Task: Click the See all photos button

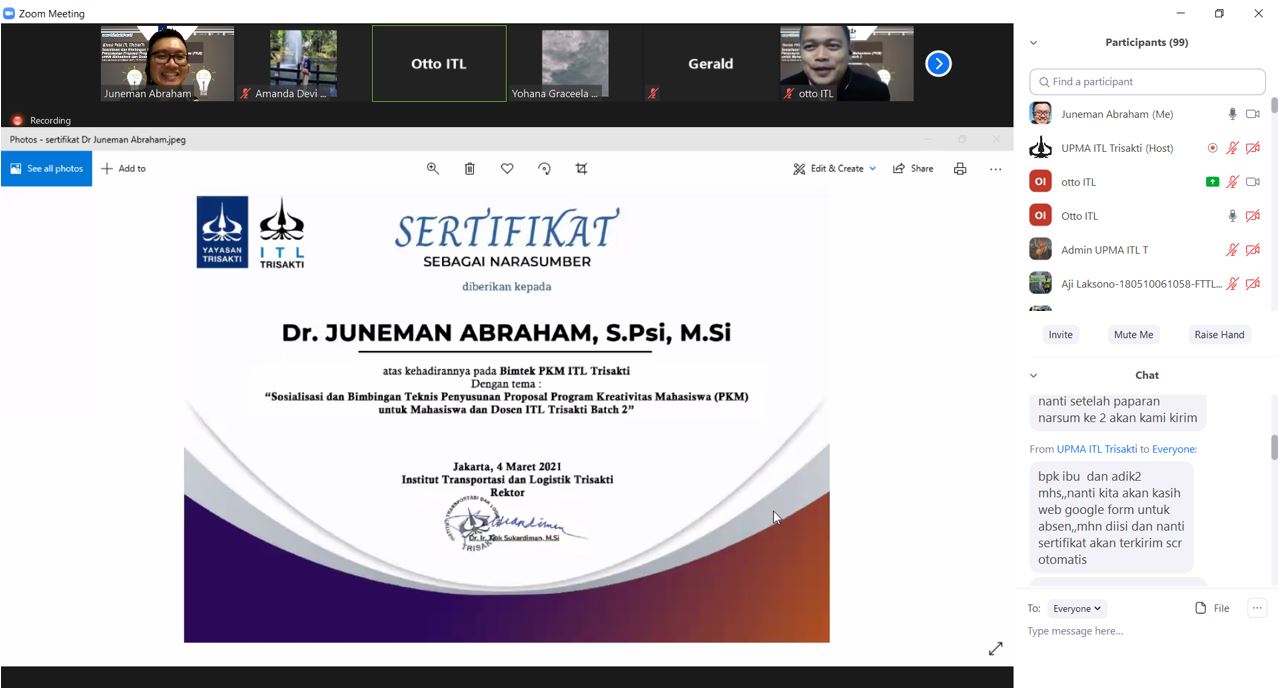Action: click(46, 169)
